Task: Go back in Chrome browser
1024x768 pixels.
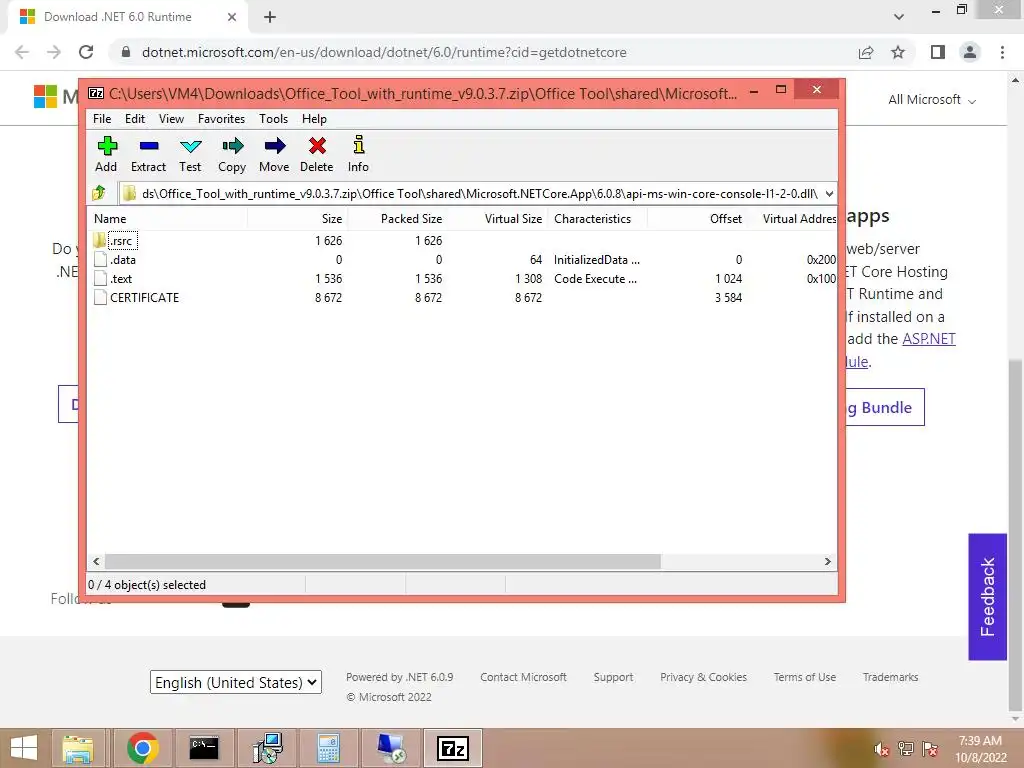Action: [22, 52]
